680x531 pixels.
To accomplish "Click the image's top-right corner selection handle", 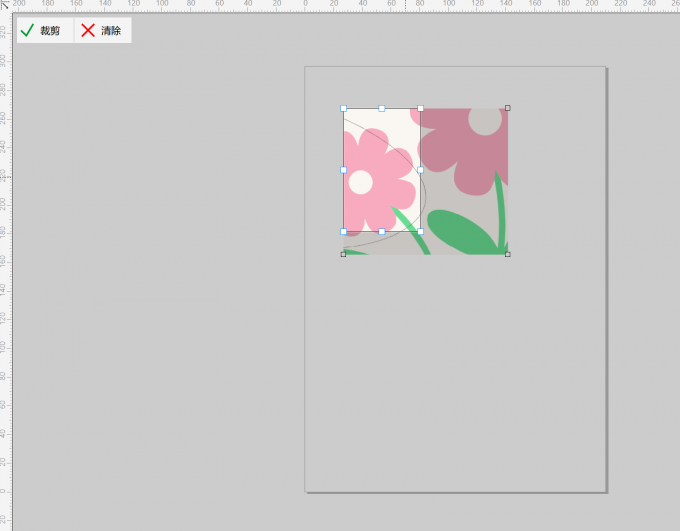I will [x=508, y=108].
